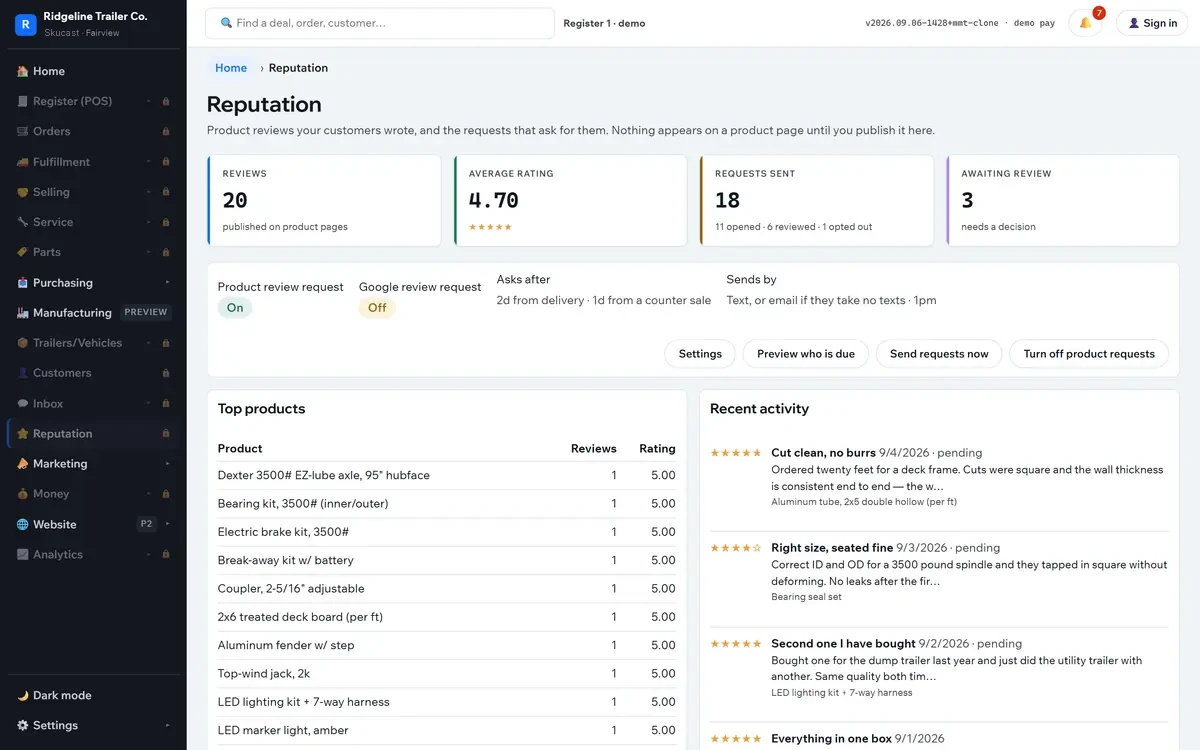
Task: Click the lock icon beside Reputation
Action: point(166,433)
